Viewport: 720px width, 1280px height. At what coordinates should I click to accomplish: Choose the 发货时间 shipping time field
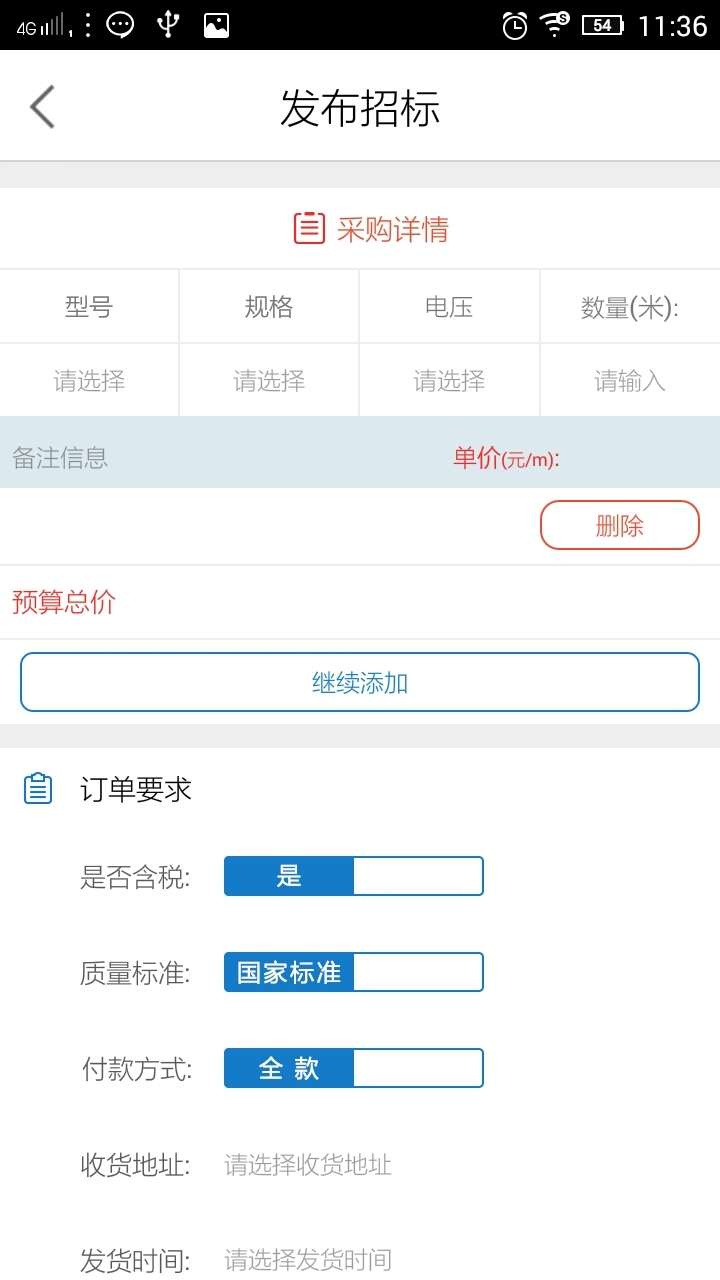click(308, 1260)
